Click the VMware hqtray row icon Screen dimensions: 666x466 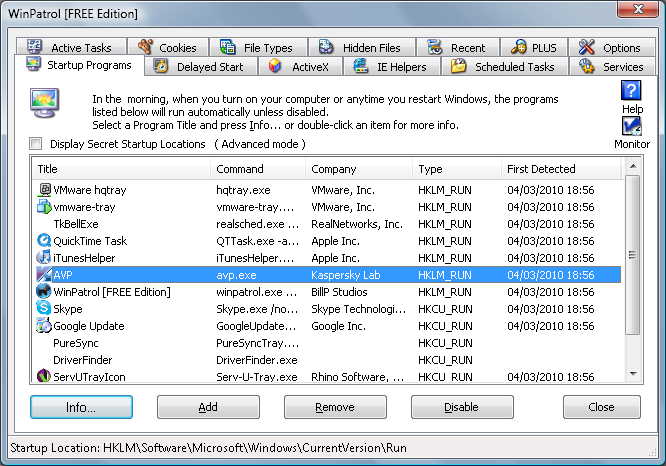click(x=44, y=189)
